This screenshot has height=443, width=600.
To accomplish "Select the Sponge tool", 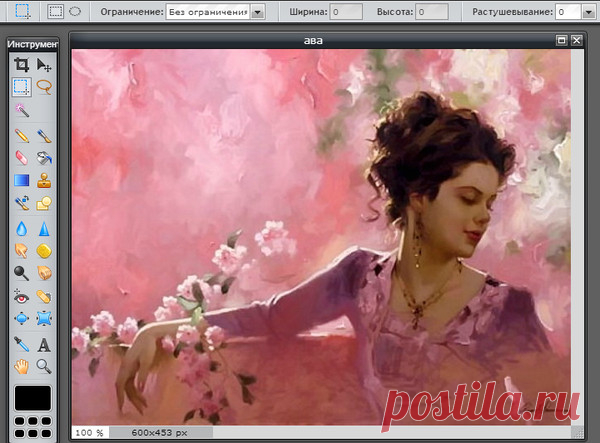I will coord(44,251).
